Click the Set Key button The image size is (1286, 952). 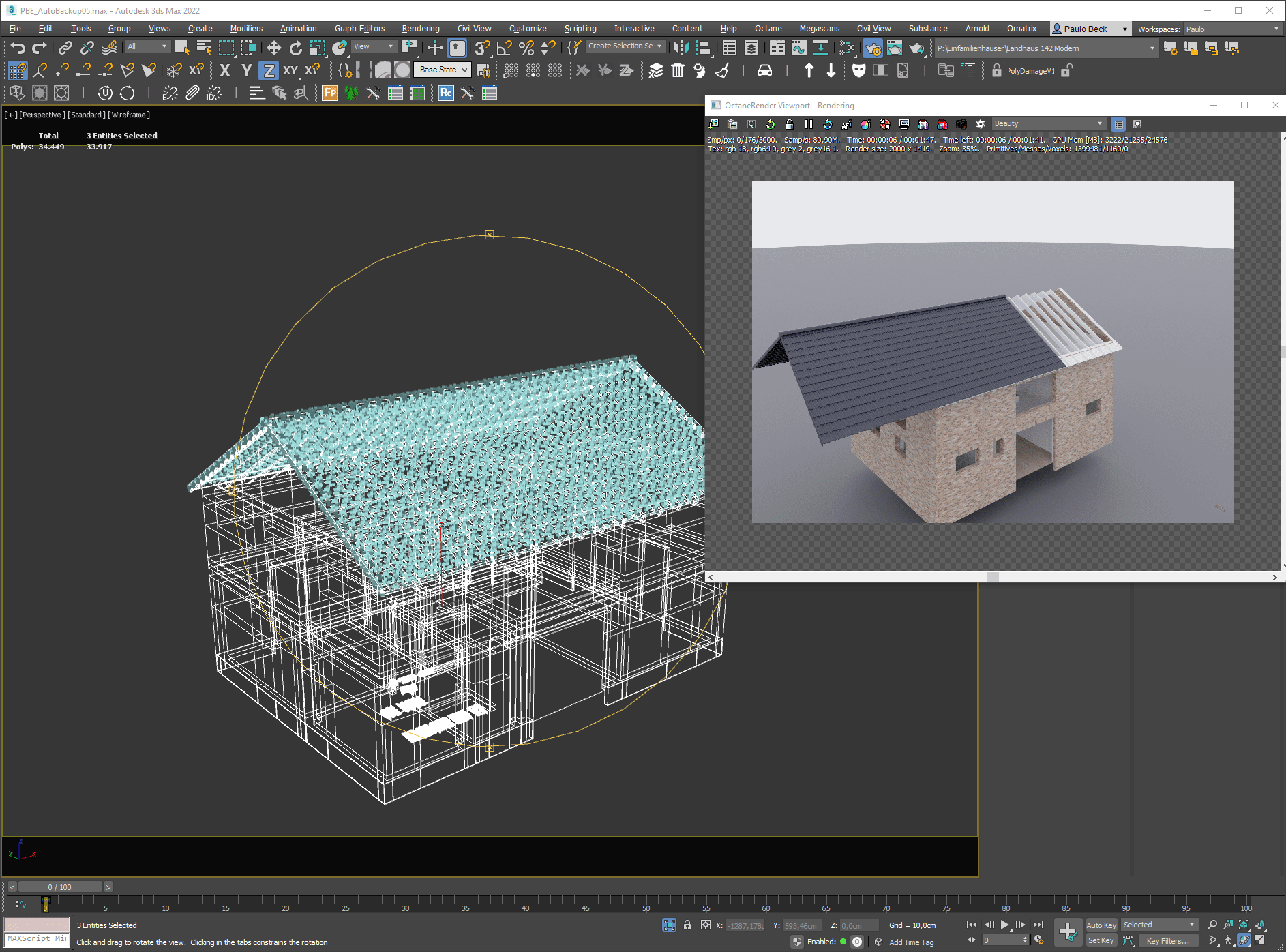click(x=1101, y=941)
